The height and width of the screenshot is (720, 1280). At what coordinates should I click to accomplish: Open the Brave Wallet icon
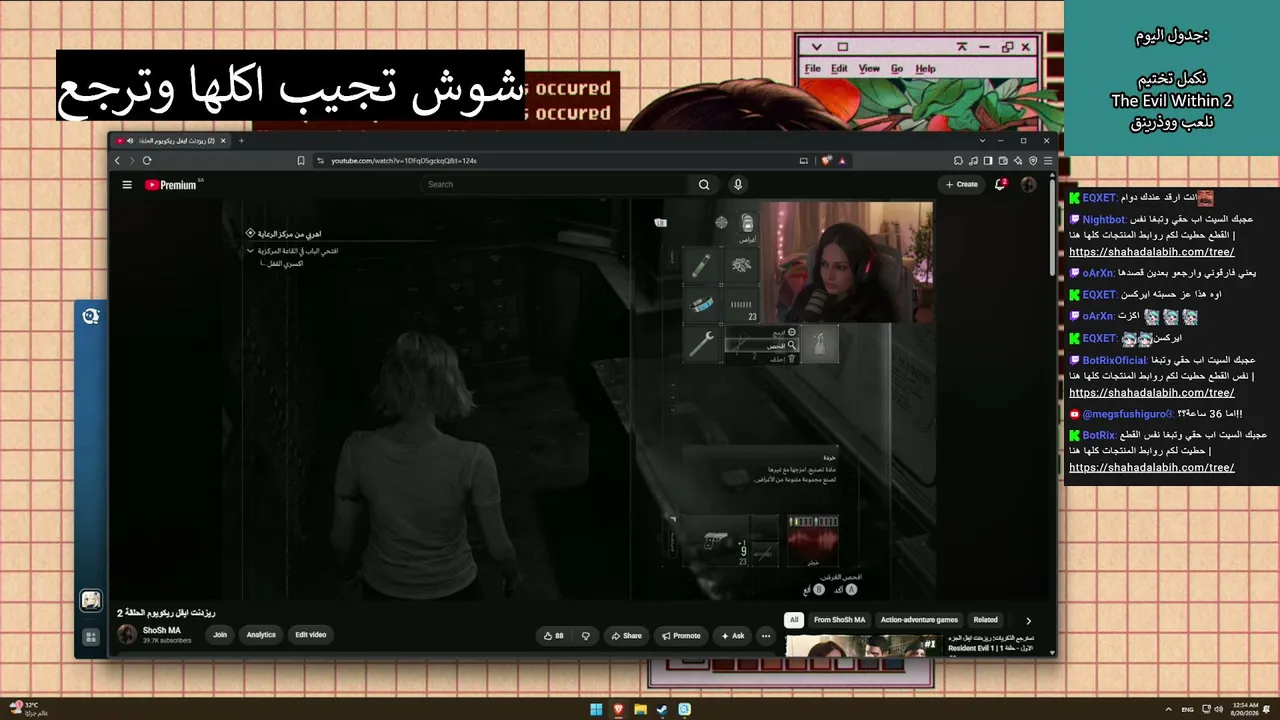click(1003, 160)
